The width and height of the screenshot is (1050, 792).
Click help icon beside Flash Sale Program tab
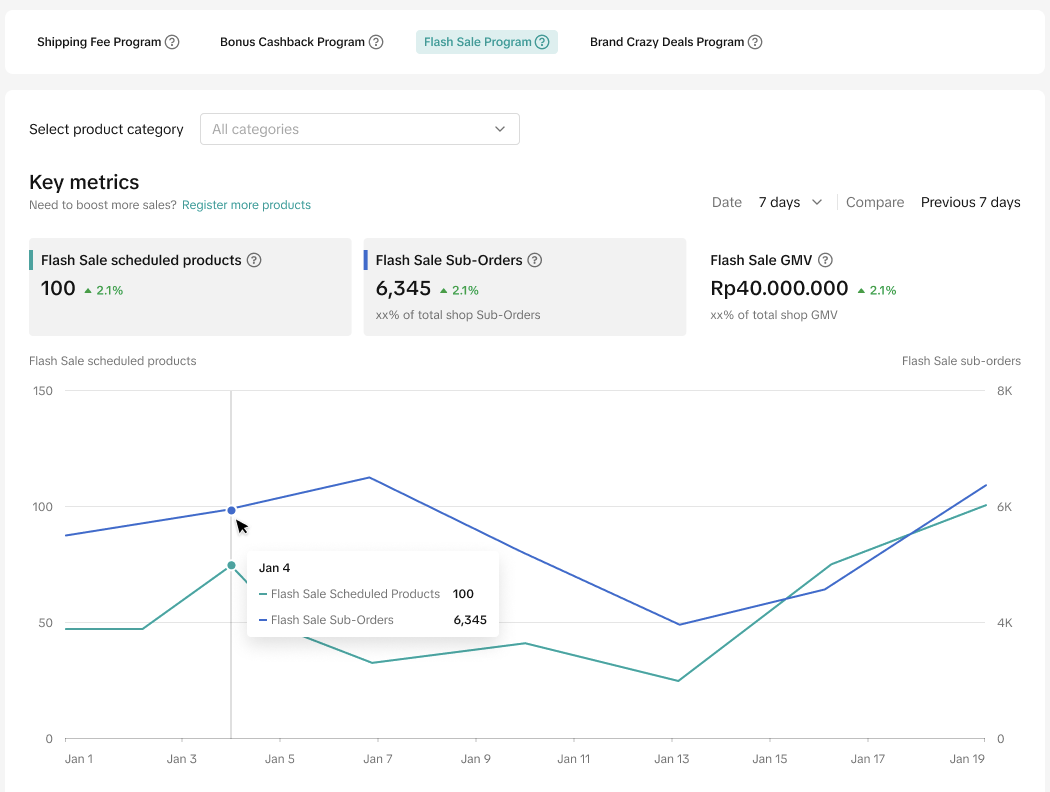542,42
